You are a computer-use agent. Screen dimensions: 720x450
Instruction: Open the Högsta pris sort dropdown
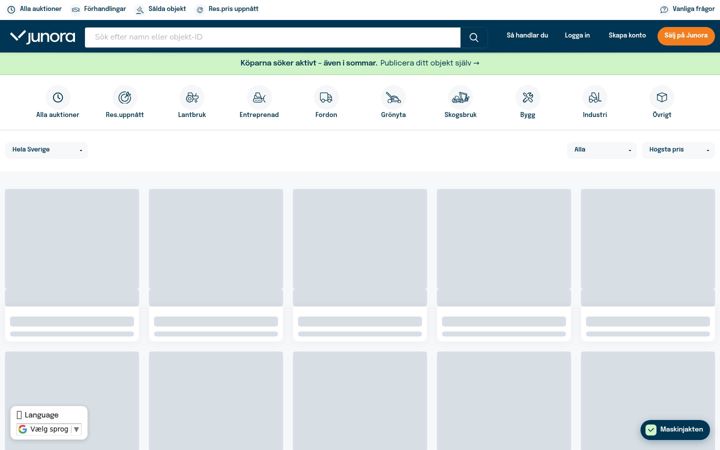pos(678,150)
